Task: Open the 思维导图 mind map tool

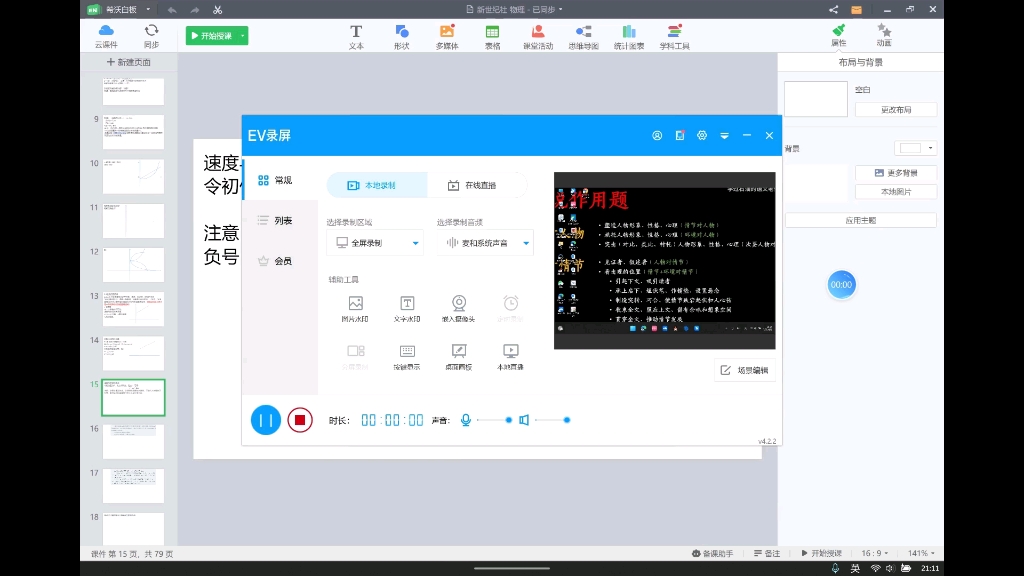Action: click(583, 37)
